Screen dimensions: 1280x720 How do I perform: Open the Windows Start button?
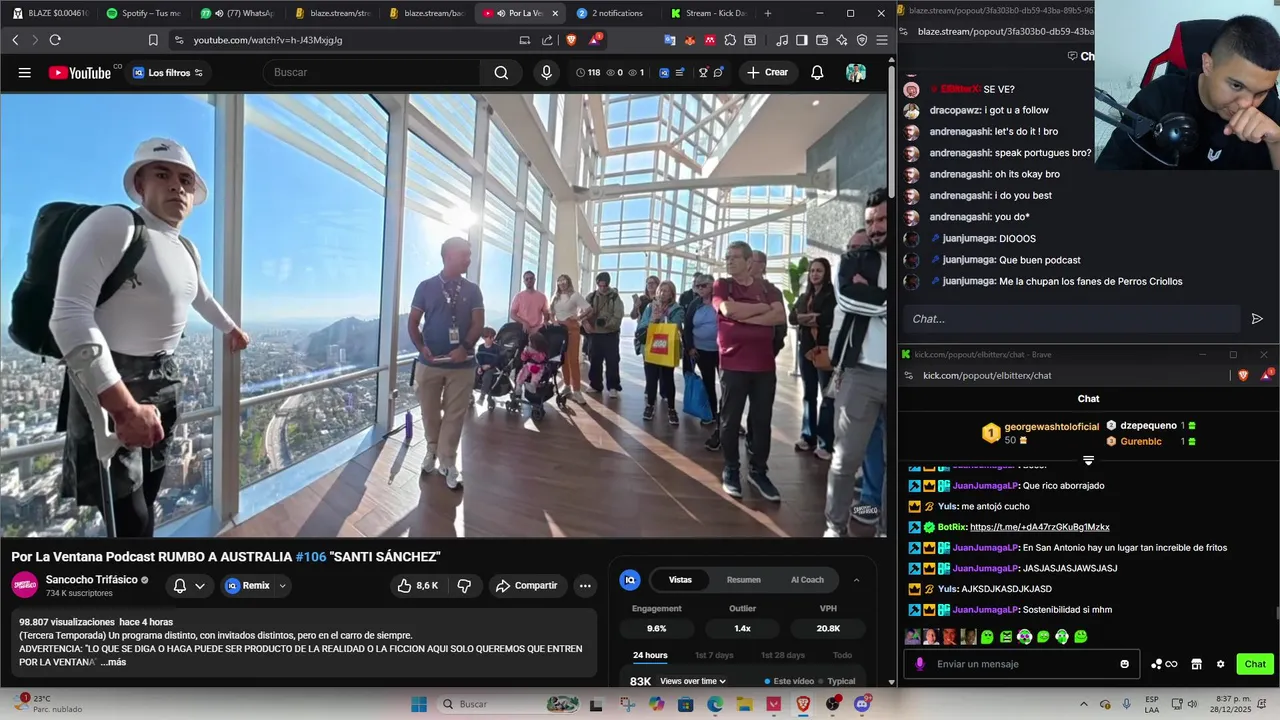click(419, 704)
